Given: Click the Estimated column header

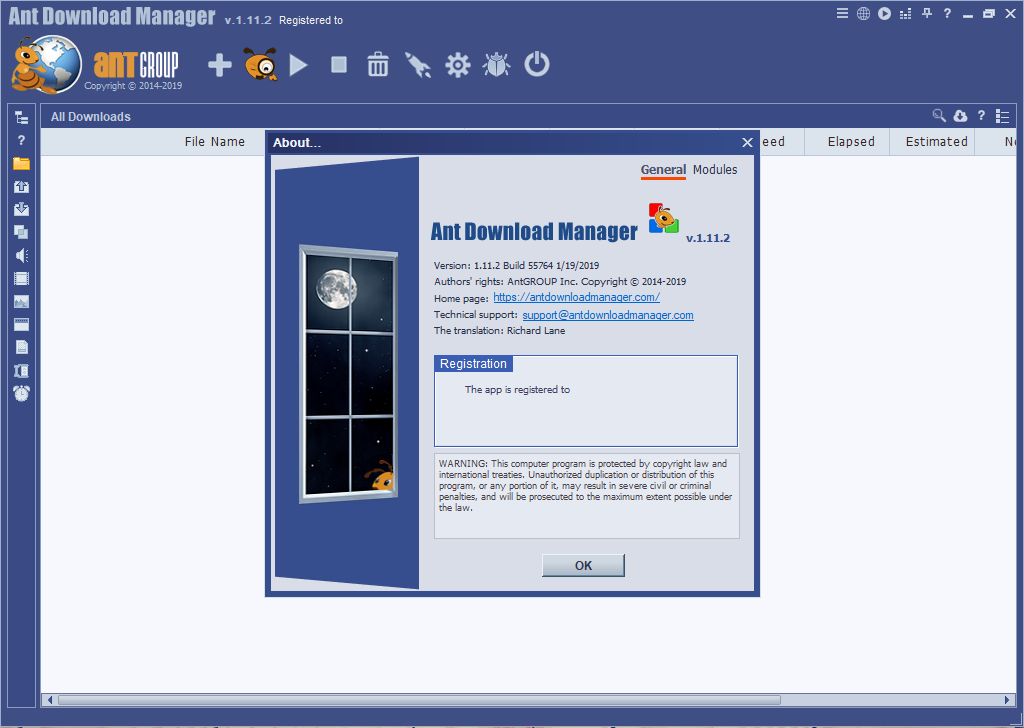Looking at the screenshot, I should click(936, 142).
